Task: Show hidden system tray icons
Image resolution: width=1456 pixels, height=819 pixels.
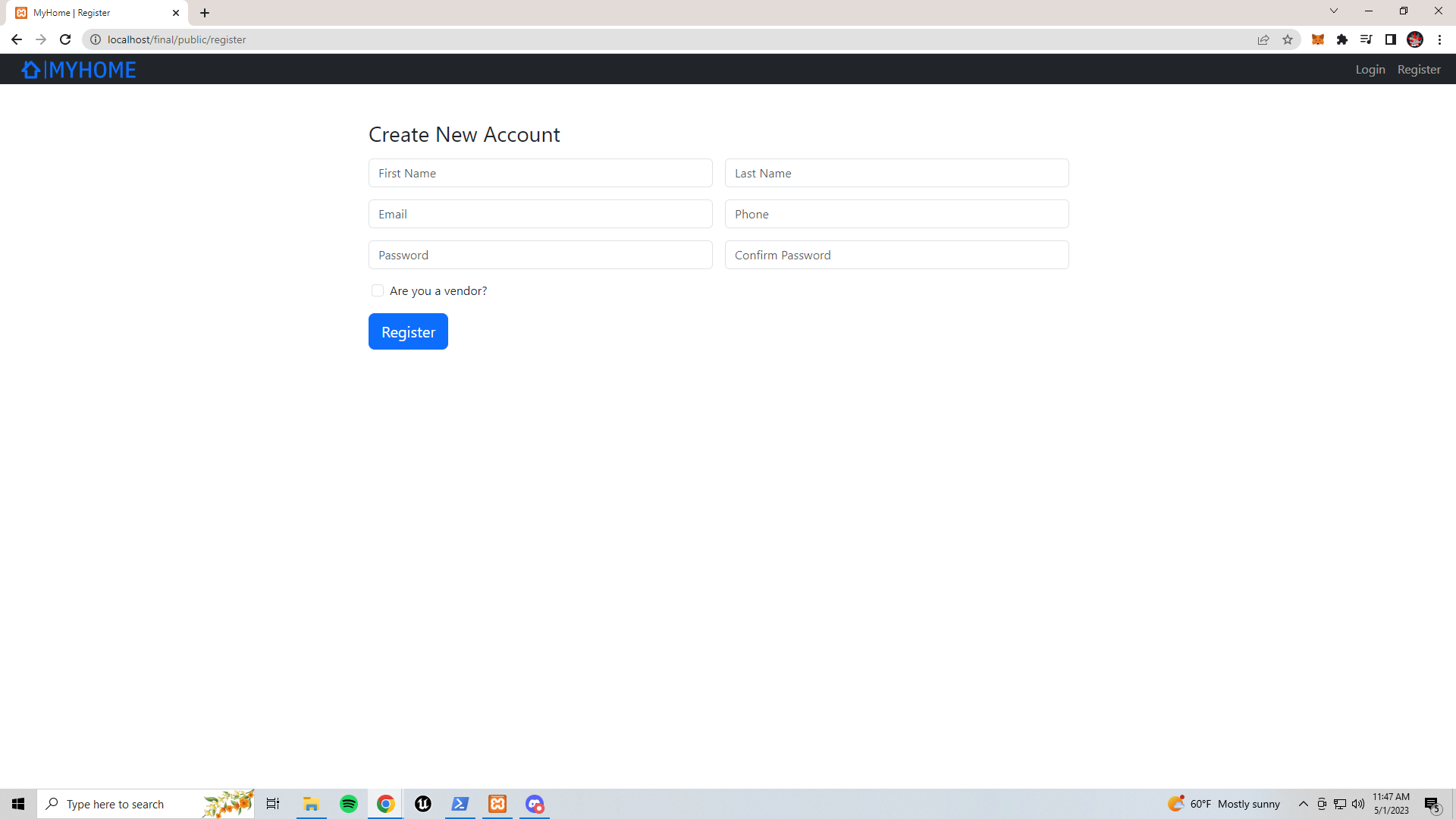Action: pos(1304,804)
